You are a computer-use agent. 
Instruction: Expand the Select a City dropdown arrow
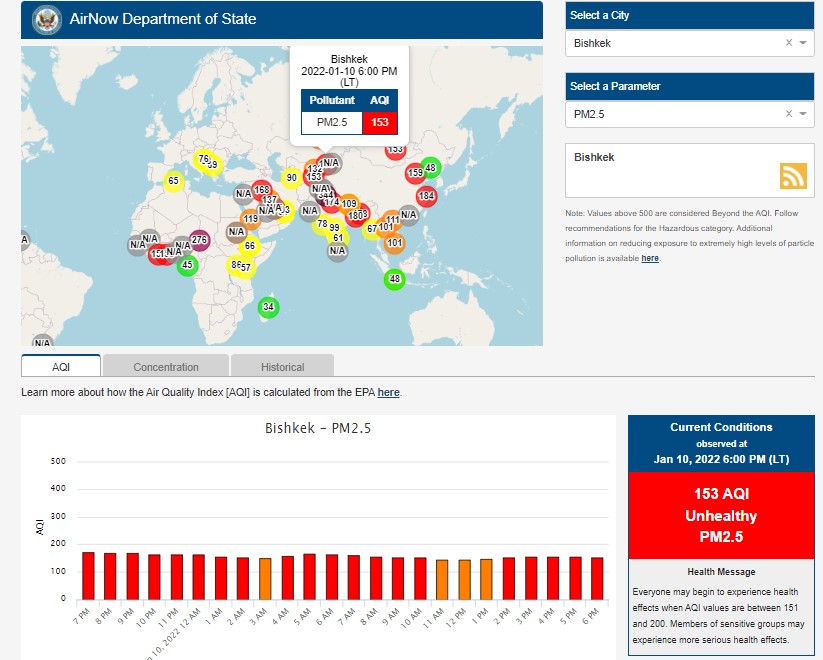tap(803, 43)
